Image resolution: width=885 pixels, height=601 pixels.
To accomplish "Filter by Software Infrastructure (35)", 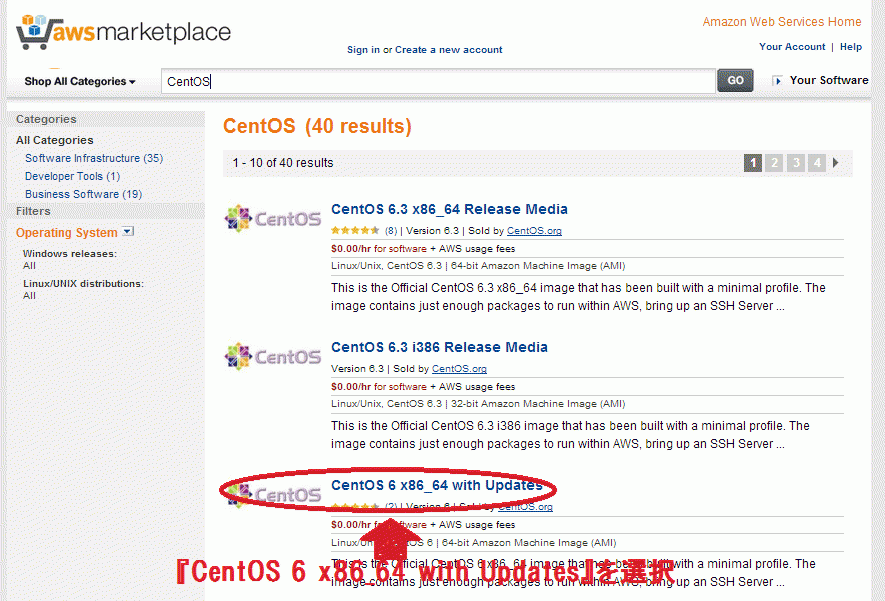I will 94,159.
